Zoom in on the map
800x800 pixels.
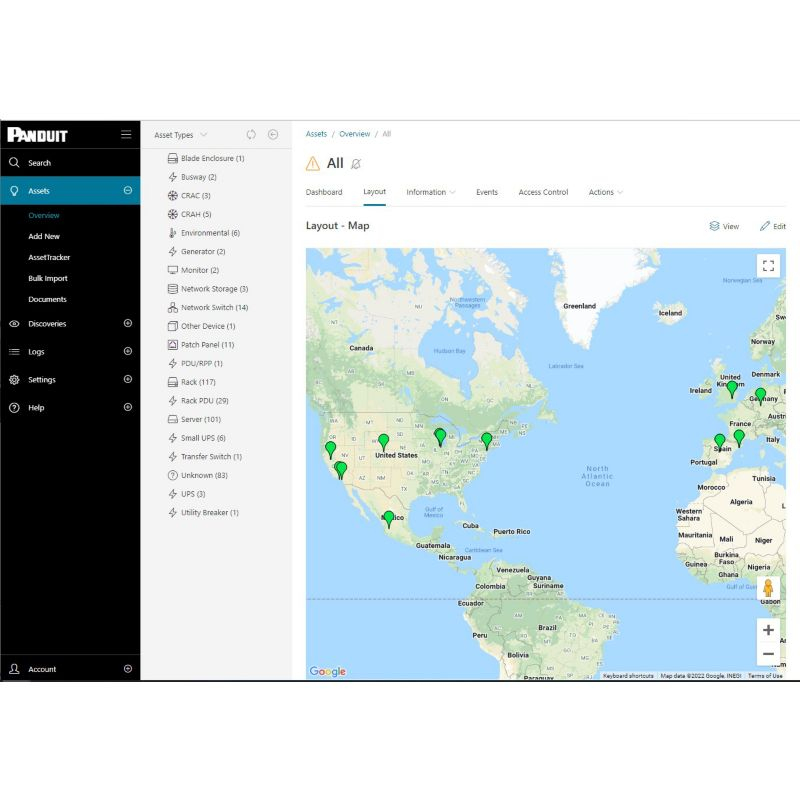(768, 630)
